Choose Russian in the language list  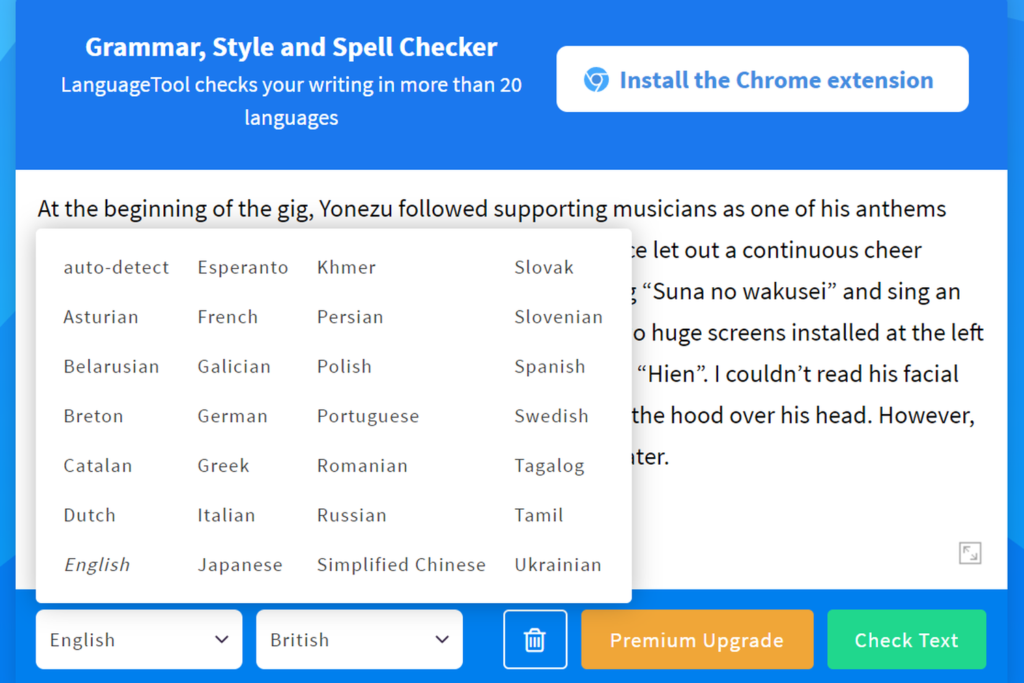click(351, 515)
